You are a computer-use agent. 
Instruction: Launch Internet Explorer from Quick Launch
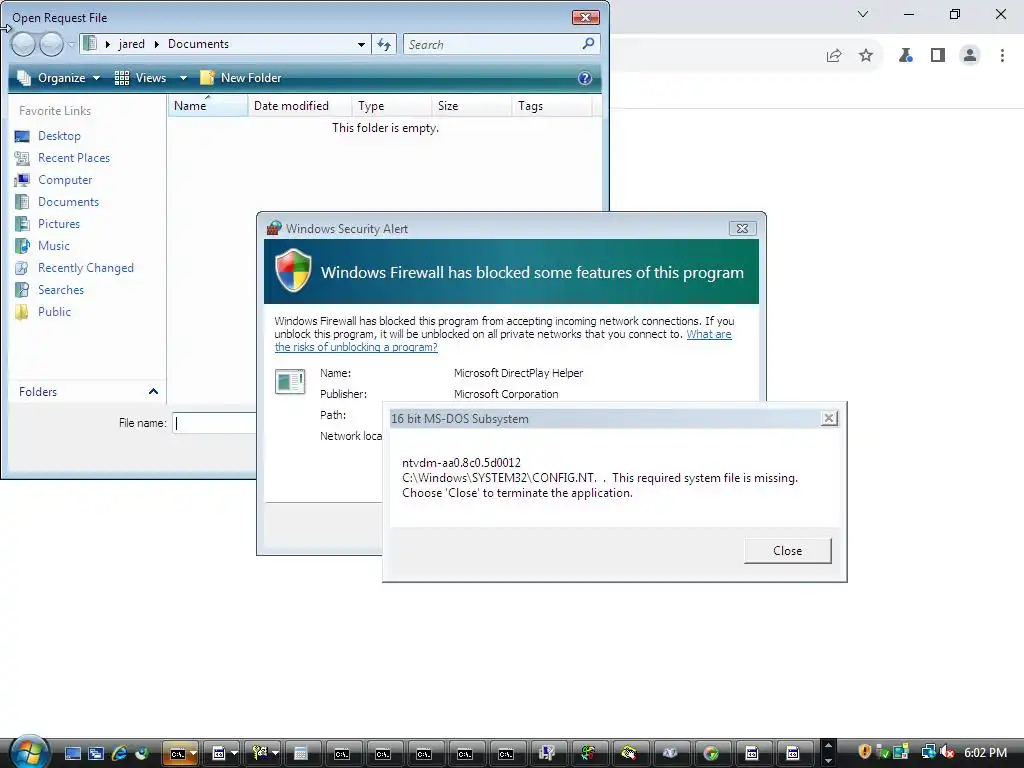[x=119, y=754]
